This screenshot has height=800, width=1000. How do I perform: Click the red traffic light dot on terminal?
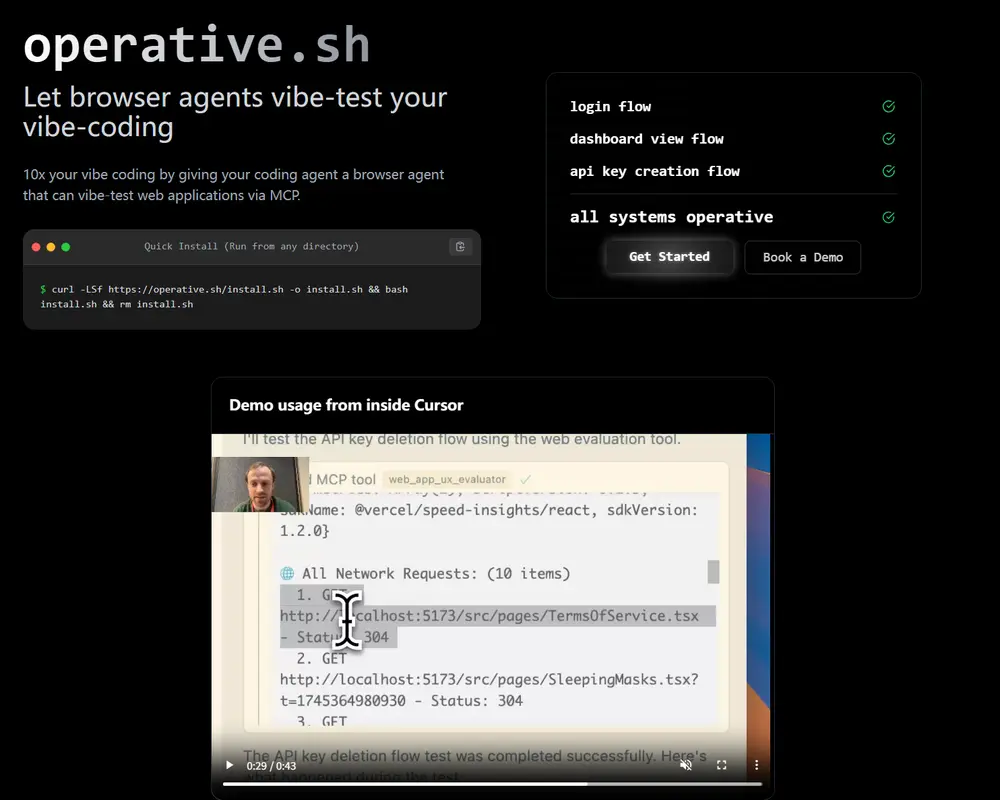(35, 246)
